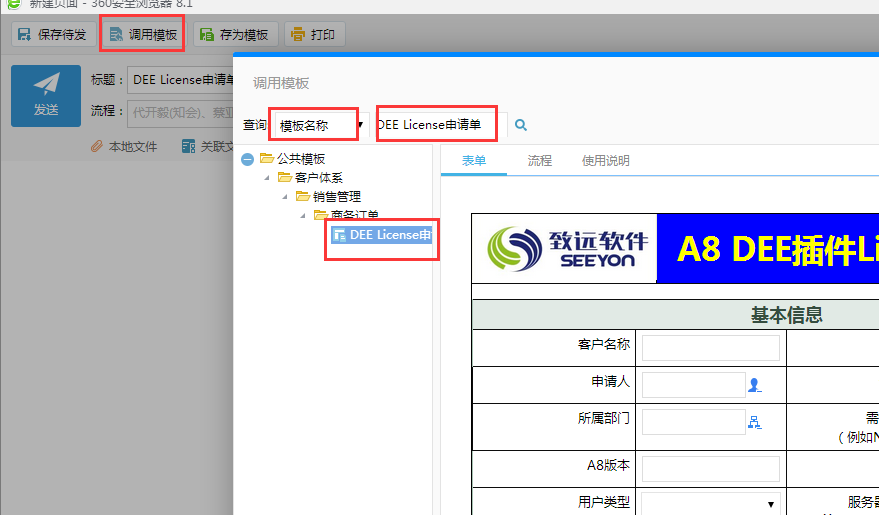Collapse the 公共模板 root node
879x515 pixels.
pyautogui.click(x=247, y=160)
